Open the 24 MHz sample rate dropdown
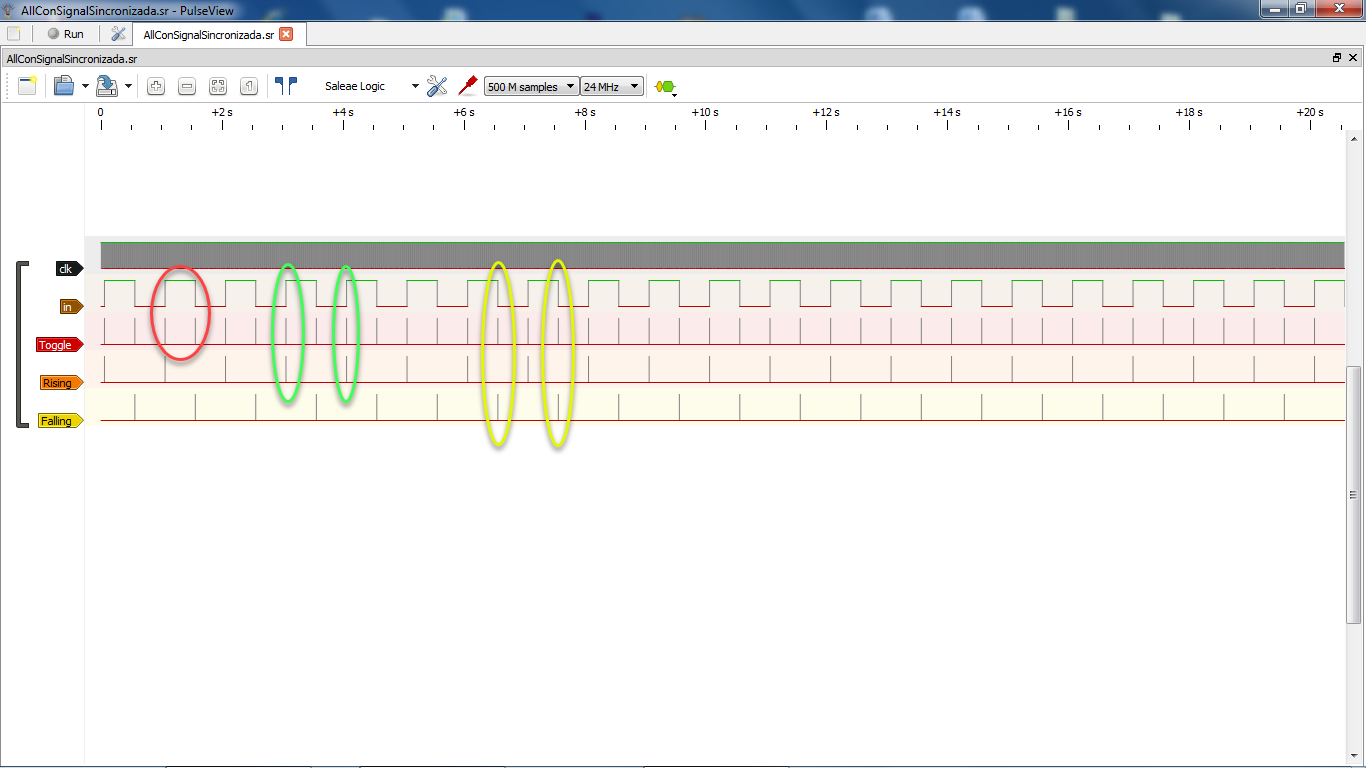The width and height of the screenshot is (1366, 768). pyautogui.click(x=612, y=87)
